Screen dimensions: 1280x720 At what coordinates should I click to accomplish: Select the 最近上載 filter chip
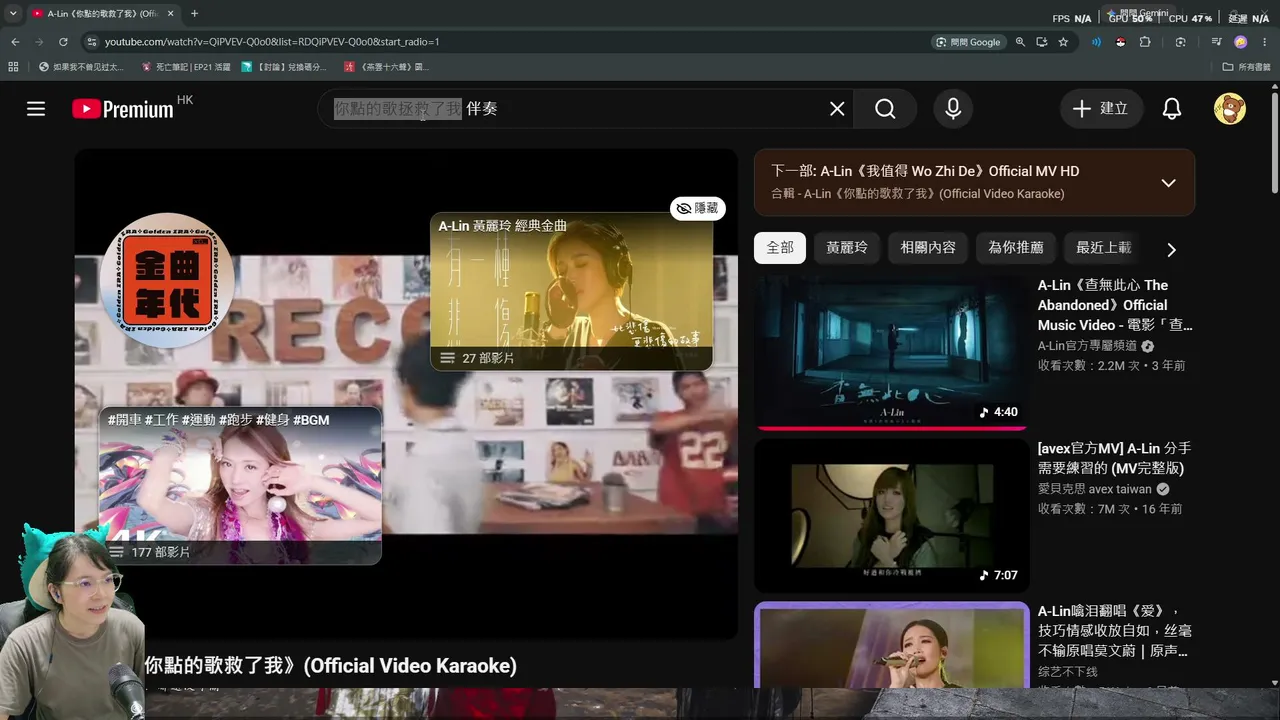(x=1104, y=248)
